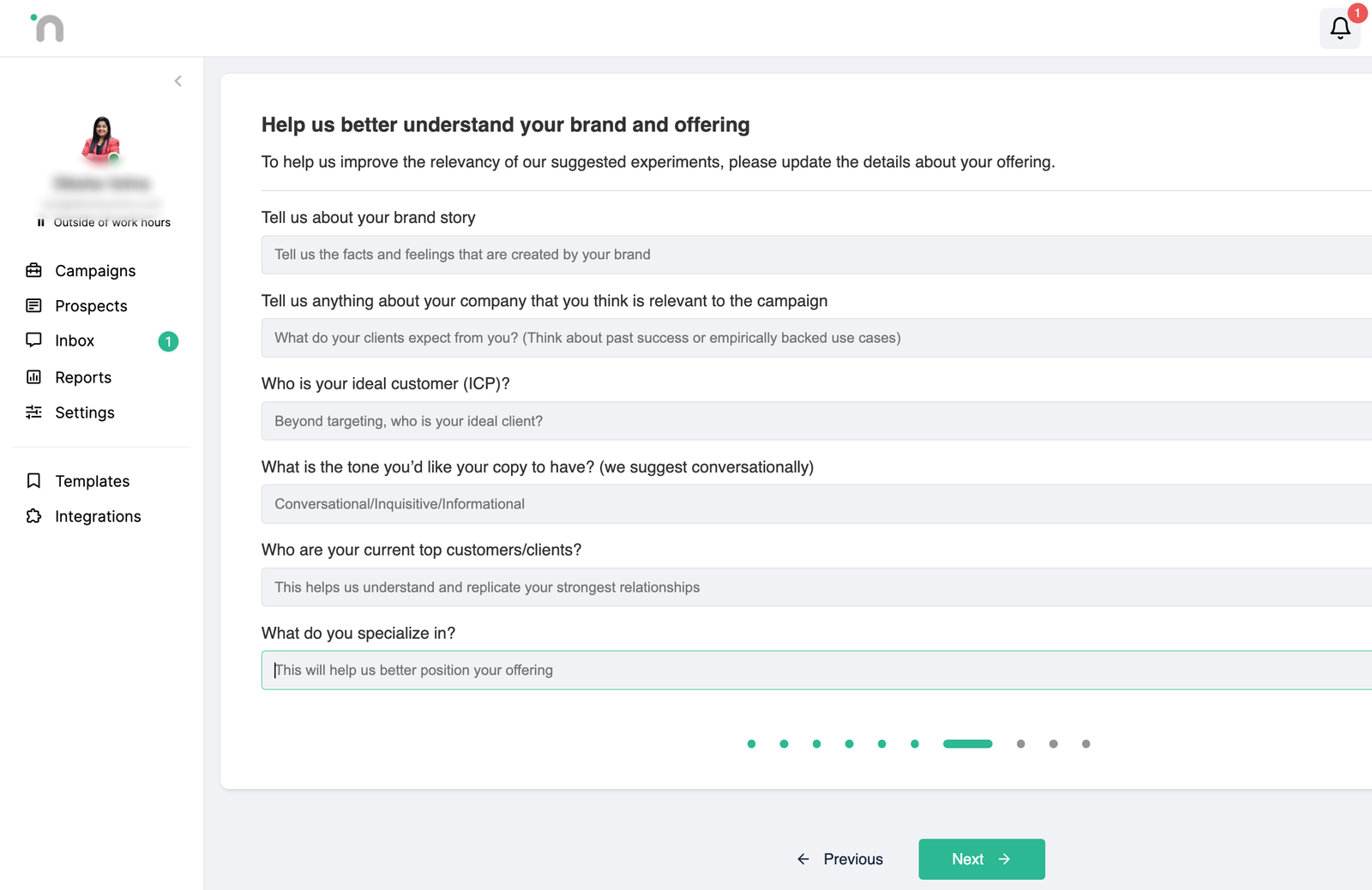The width and height of the screenshot is (1372, 890).
Task: Click the Prospects list icon
Action: click(x=34, y=306)
